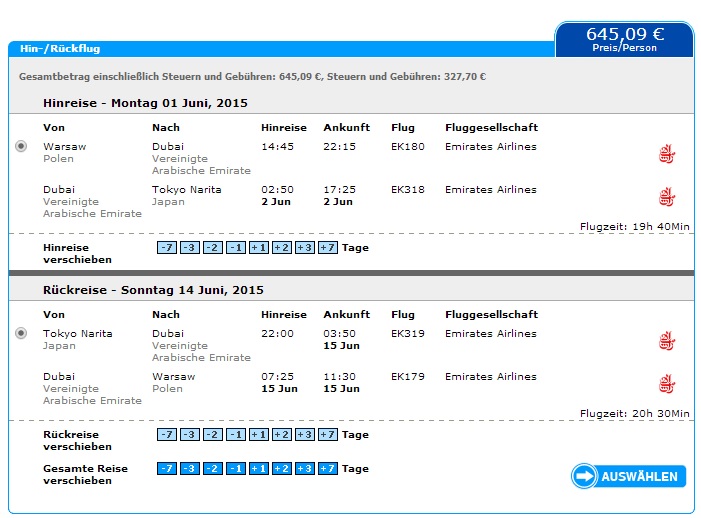Shift Rückreise by +2 days
701x518 pixels.
[282, 434]
